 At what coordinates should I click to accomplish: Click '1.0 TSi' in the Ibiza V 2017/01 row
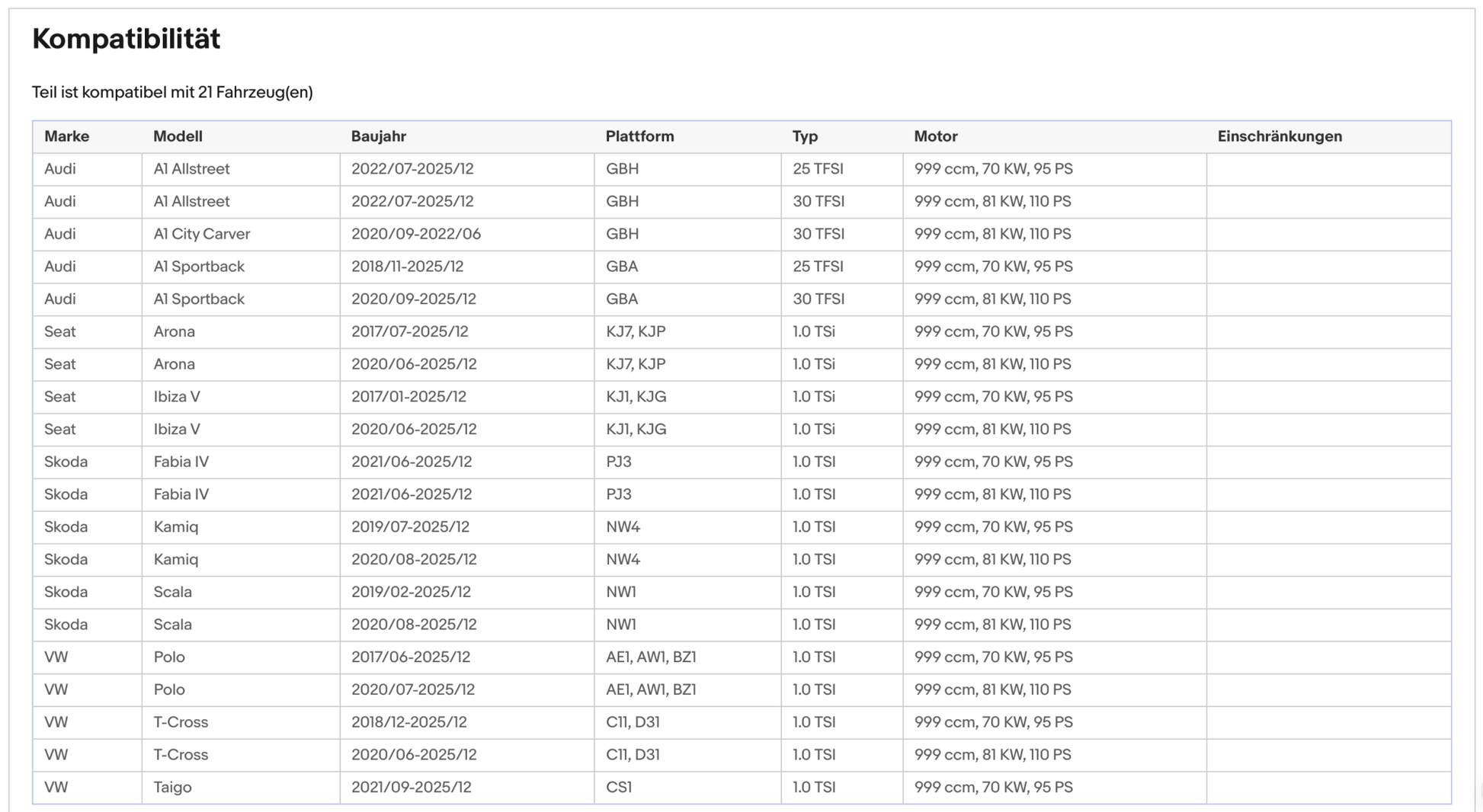(x=814, y=396)
